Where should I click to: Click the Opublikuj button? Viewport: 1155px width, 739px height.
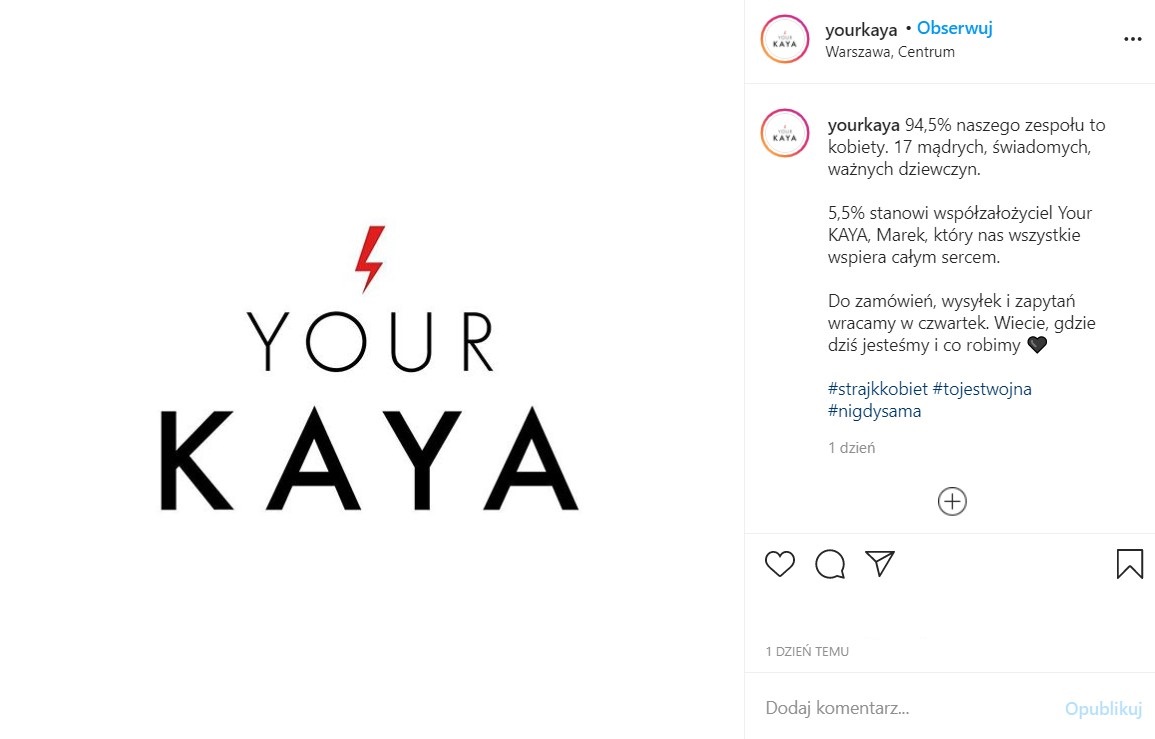click(x=1103, y=709)
